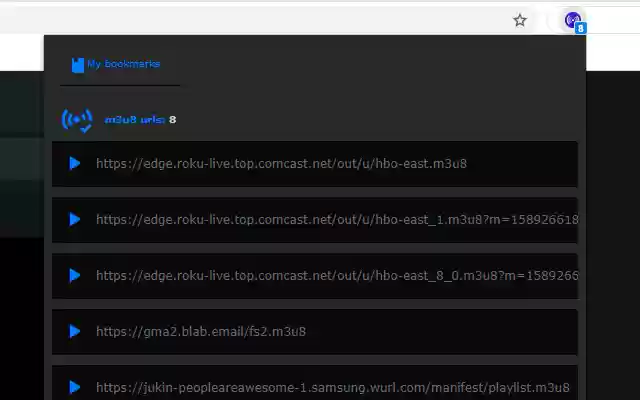Play the hbo-east_1.m3u8 stream
Viewport: 640px width, 400px height.
[x=75, y=219]
